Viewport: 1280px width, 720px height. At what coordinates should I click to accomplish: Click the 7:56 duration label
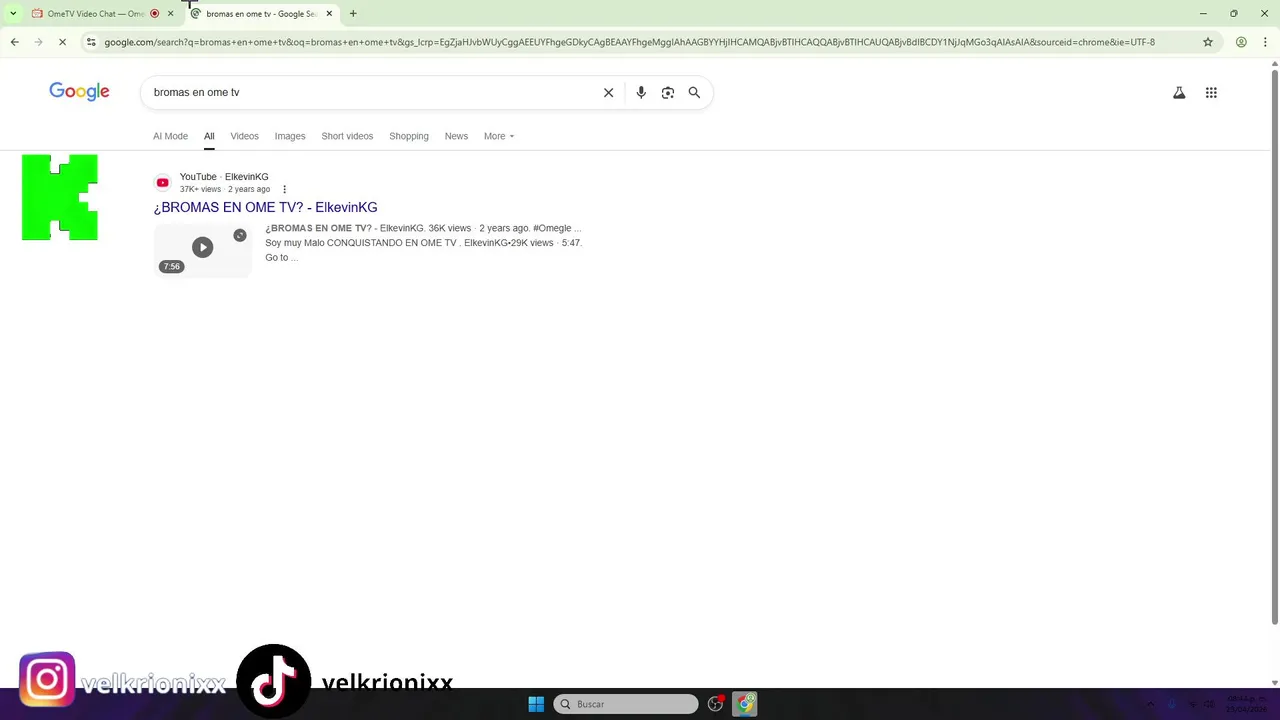(x=172, y=266)
